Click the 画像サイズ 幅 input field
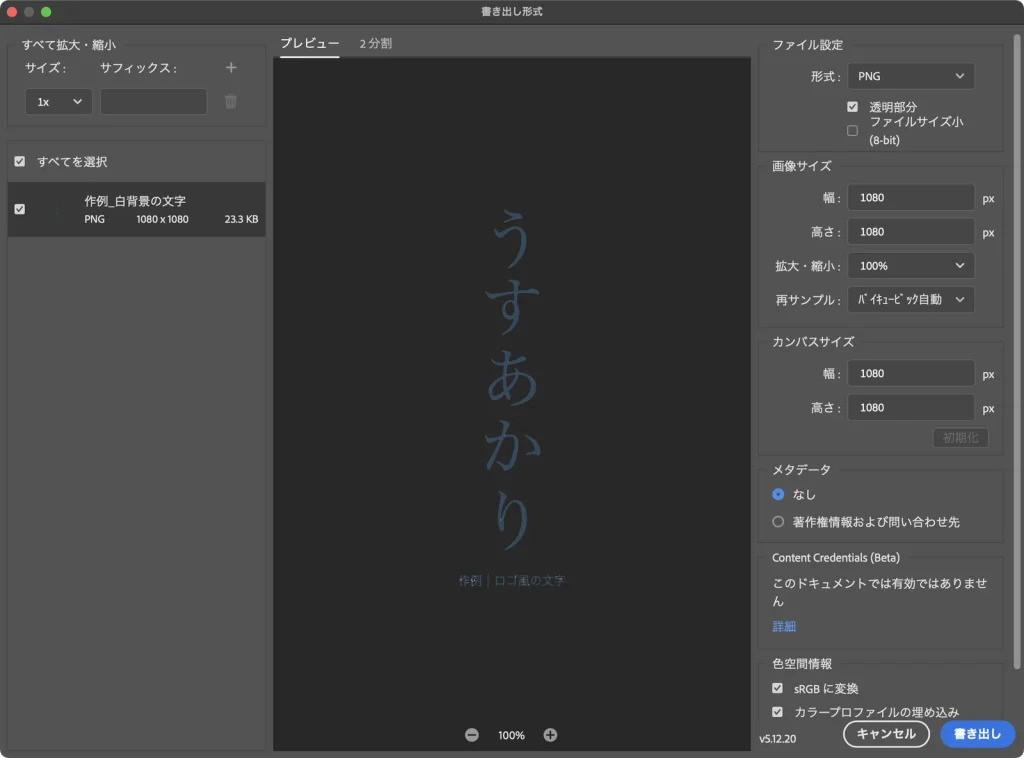 tap(910, 198)
